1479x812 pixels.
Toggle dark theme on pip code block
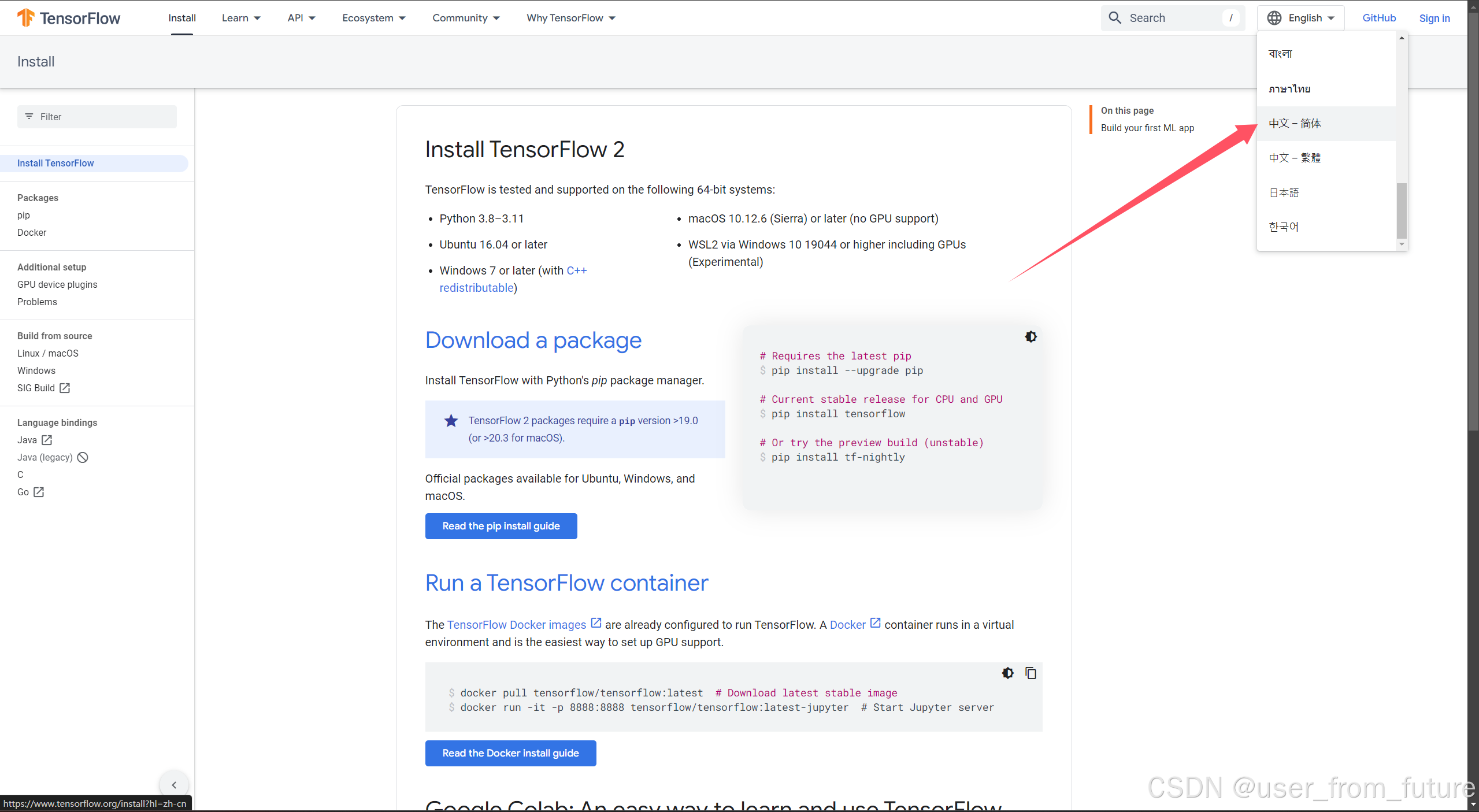tap(1031, 336)
